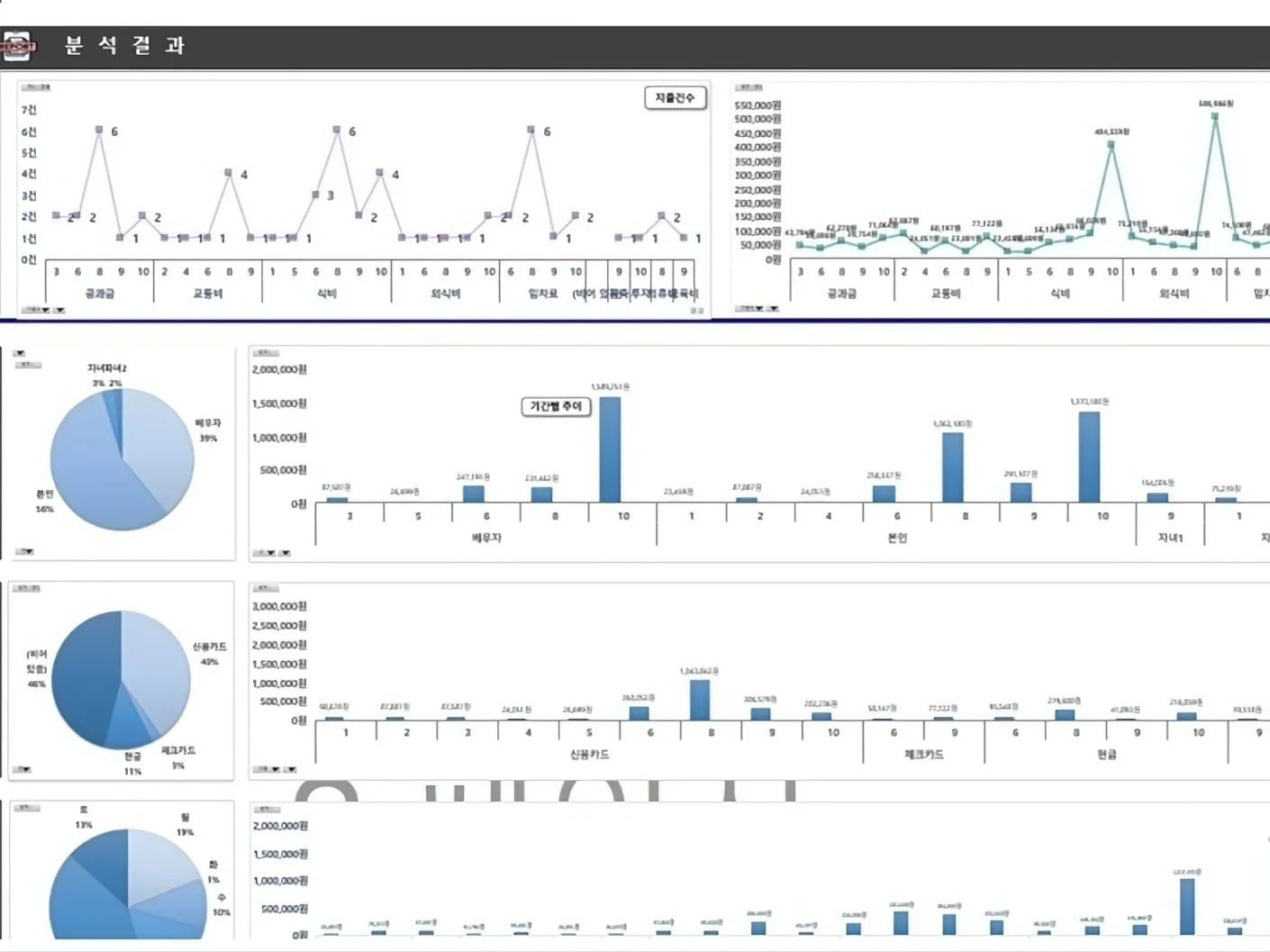The width and height of the screenshot is (1270, 952).
Task: Click 외식비 axis label in 지출건수 chart
Action: 446,294
